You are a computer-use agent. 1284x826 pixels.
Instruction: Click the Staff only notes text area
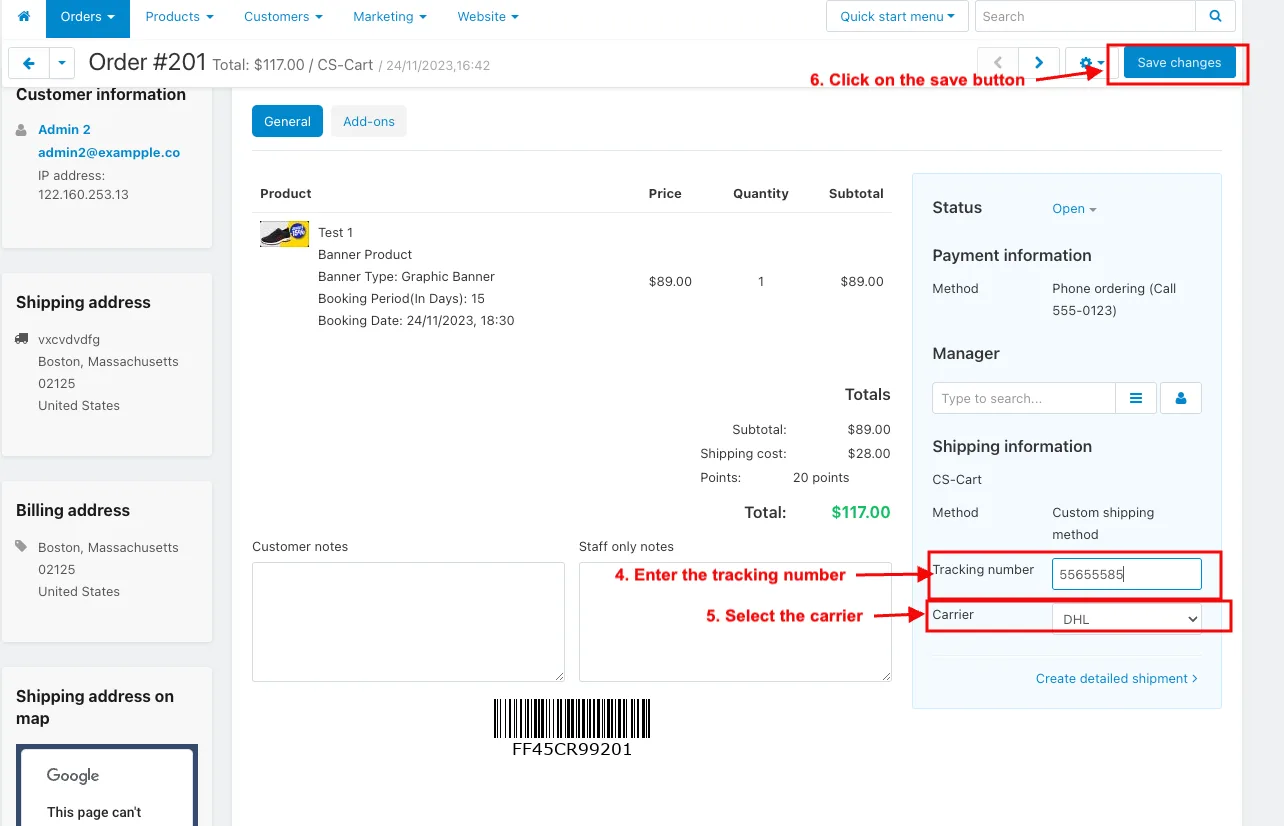click(x=735, y=622)
